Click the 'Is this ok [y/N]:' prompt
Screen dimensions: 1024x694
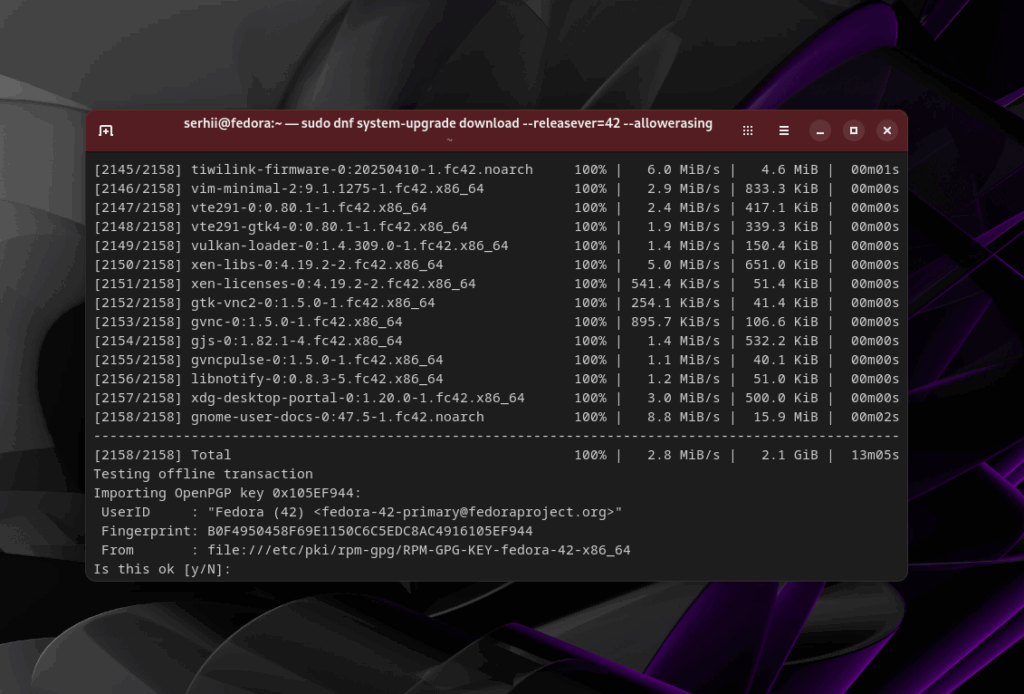[x=162, y=569]
